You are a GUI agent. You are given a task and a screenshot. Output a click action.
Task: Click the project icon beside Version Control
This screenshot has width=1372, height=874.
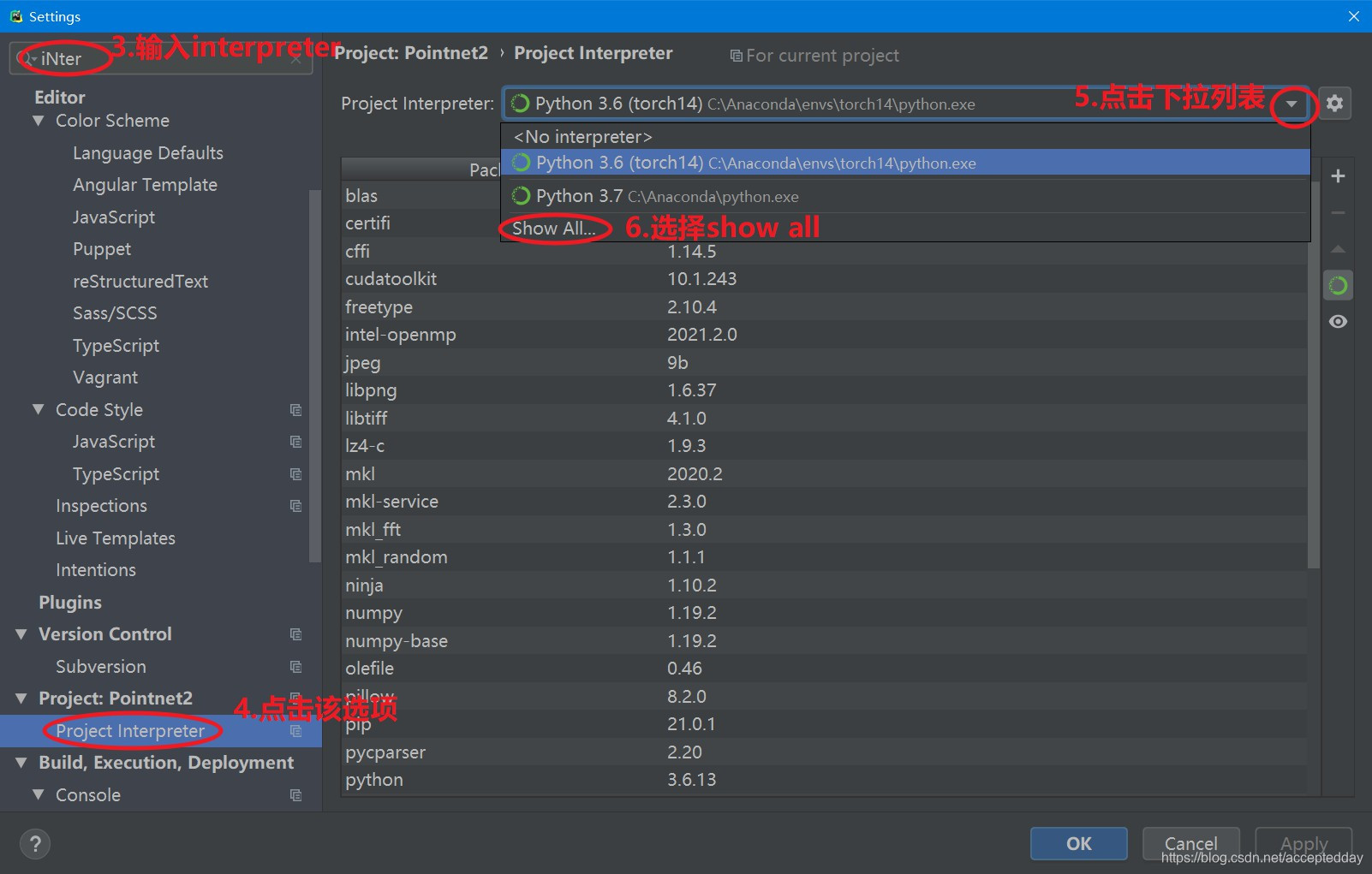pyautogui.click(x=295, y=634)
